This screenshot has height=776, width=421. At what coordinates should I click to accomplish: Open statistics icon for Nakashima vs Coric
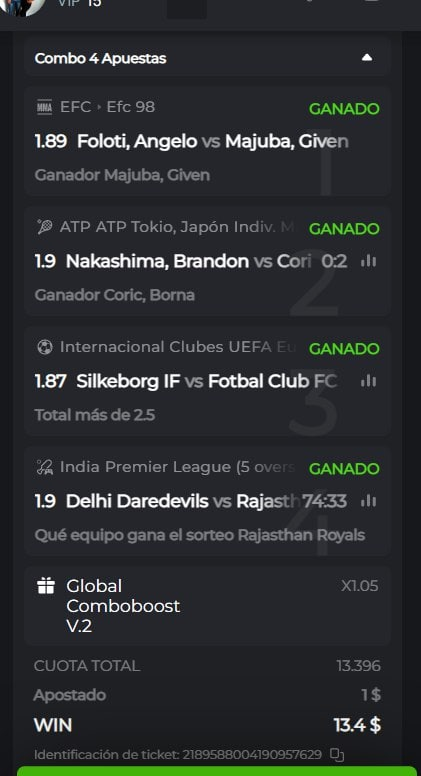pyautogui.click(x=369, y=261)
